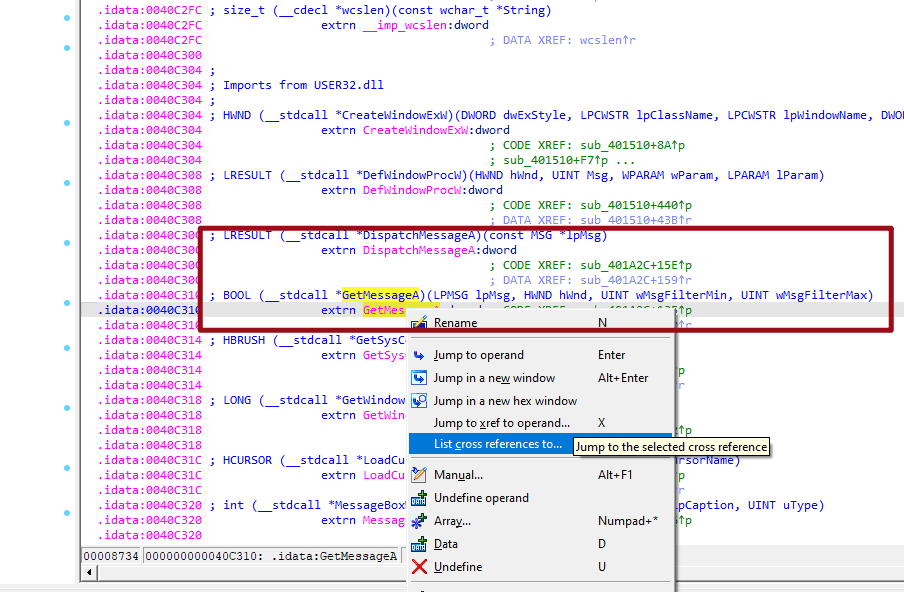The width and height of the screenshot is (904, 592).
Task: Click CreateWindowExW in its extrn line
Action: click(x=415, y=130)
